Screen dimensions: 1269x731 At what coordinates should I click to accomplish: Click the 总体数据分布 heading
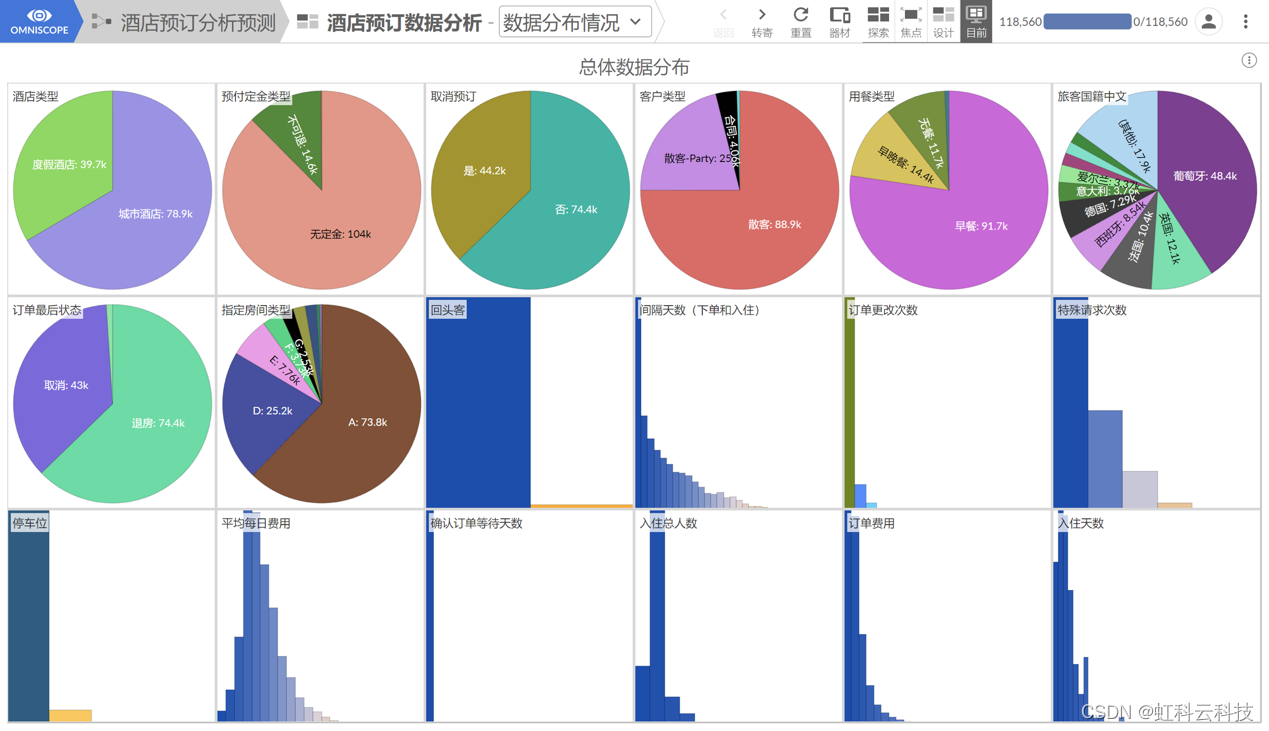634,67
